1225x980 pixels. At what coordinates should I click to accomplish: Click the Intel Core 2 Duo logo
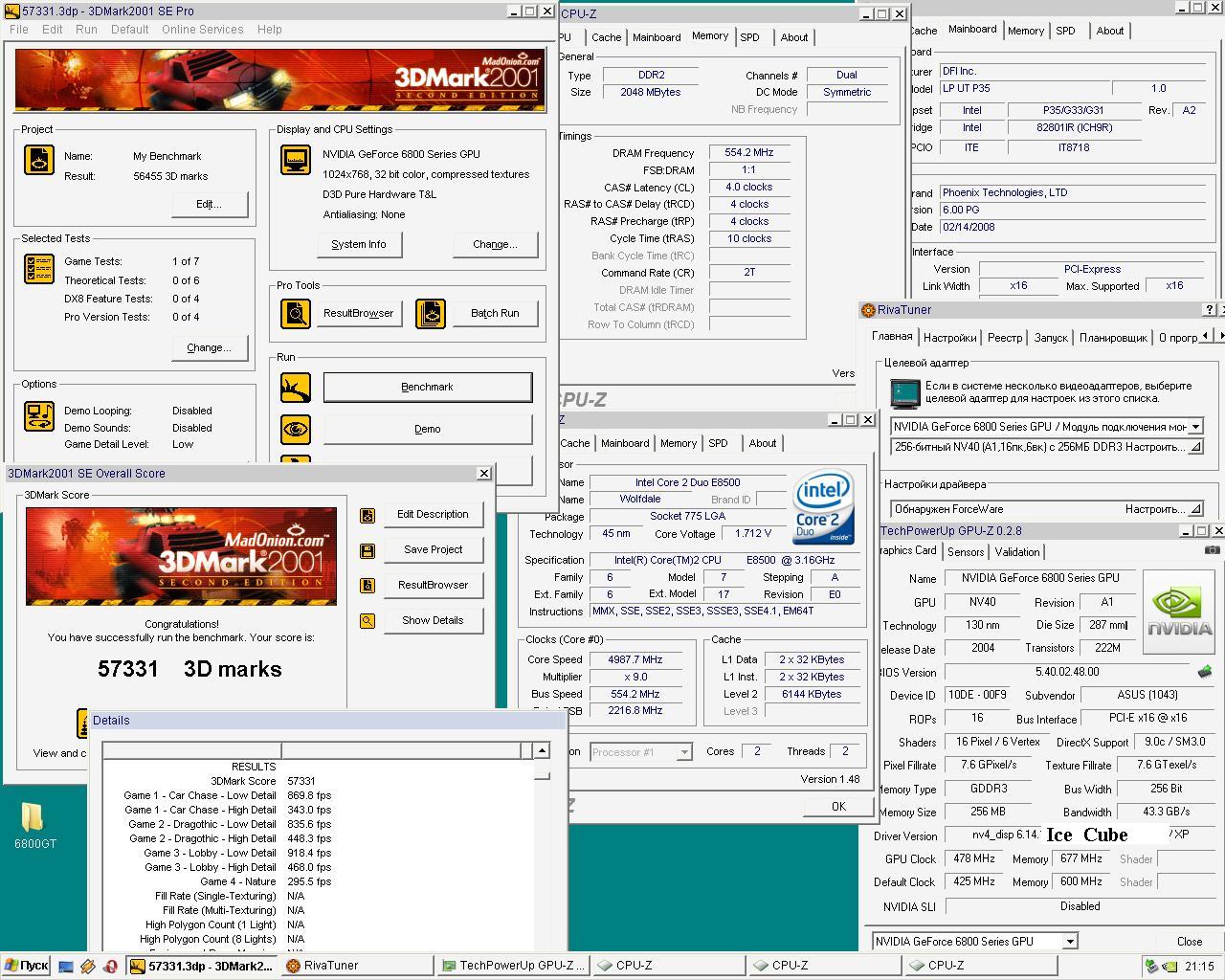click(823, 507)
